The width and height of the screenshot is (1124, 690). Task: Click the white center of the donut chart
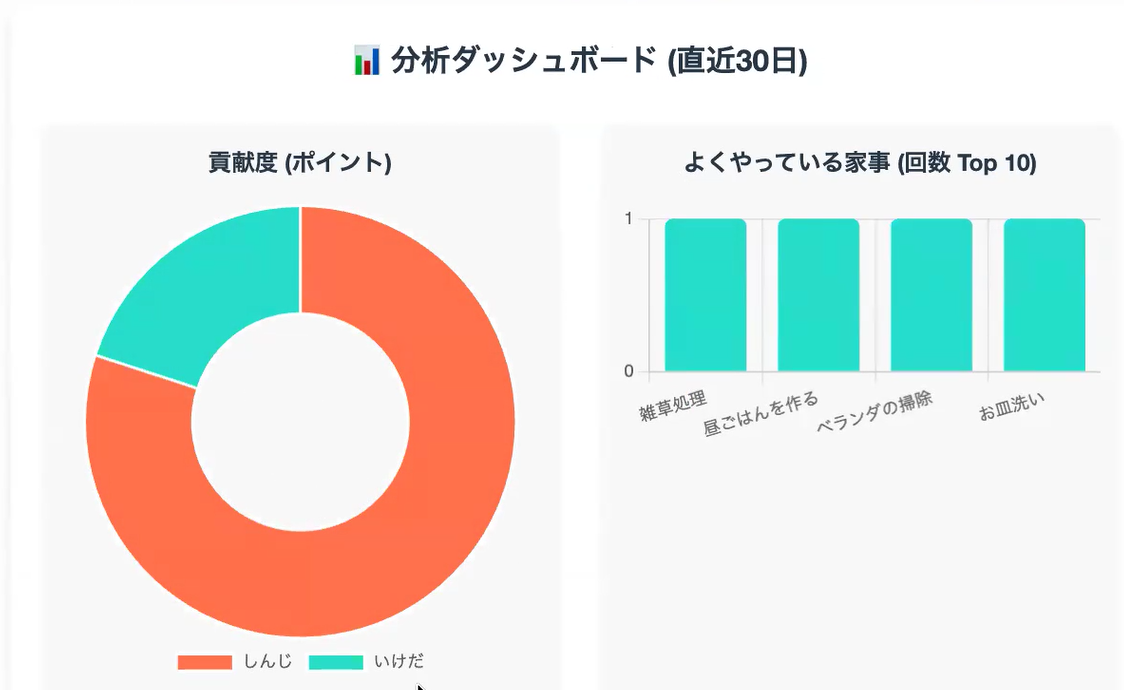point(300,422)
